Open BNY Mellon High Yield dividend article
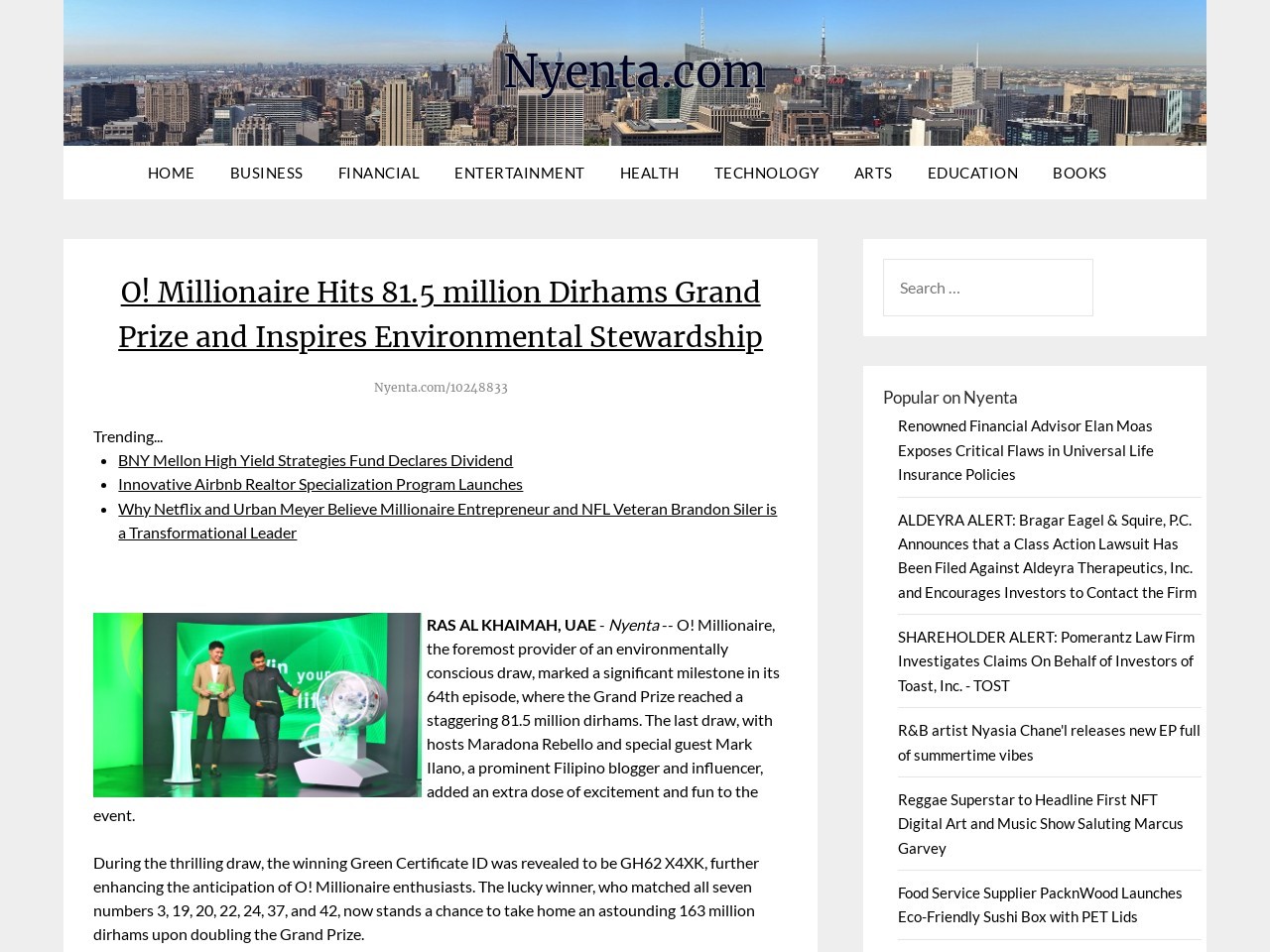The image size is (1270, 952). coord(315,460)
